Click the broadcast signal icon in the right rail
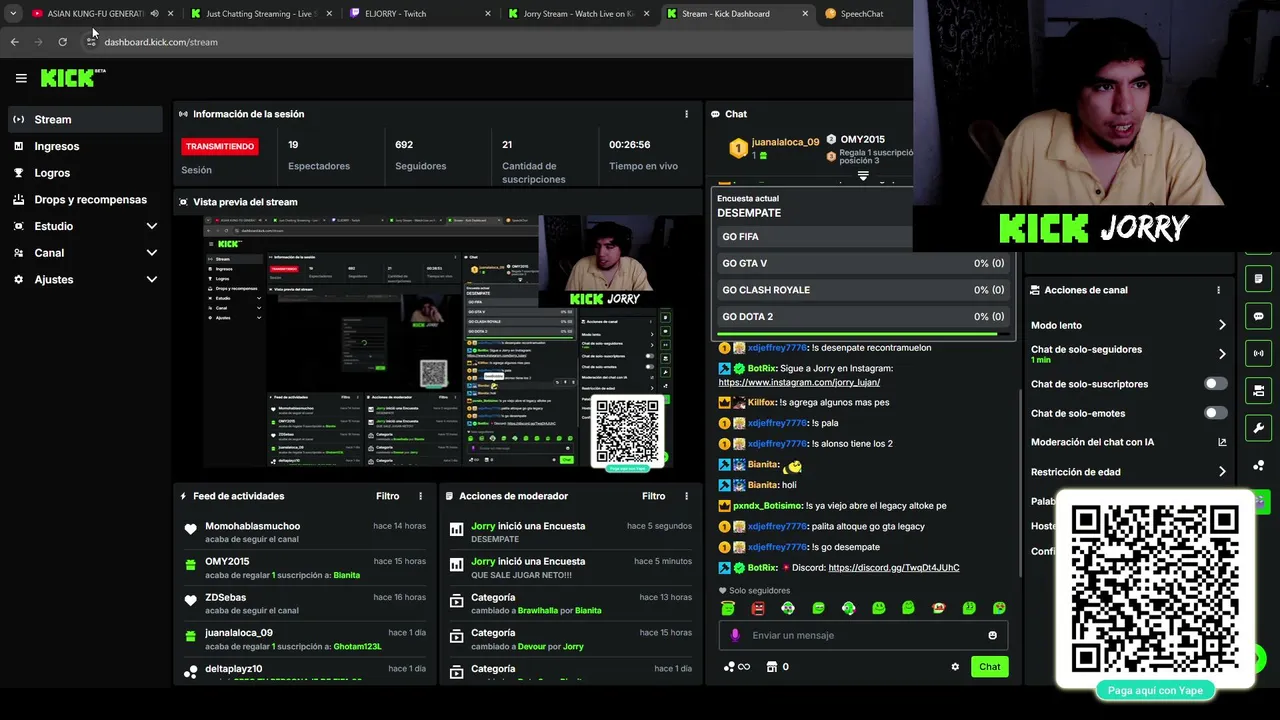Image resolution: width=1280 pixels, height=720 pixels. point(1258,353)
